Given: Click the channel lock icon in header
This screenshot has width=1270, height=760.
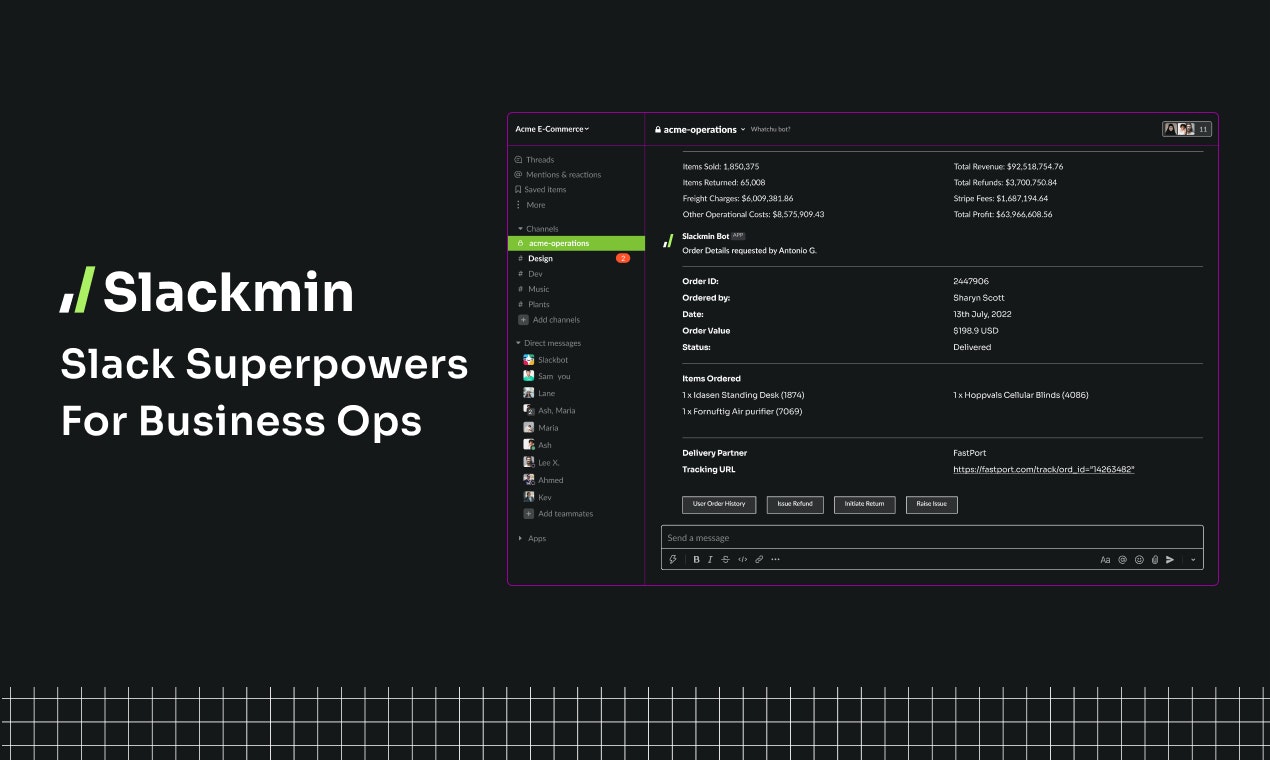Looking at the screenshot, I should [658, 130].
